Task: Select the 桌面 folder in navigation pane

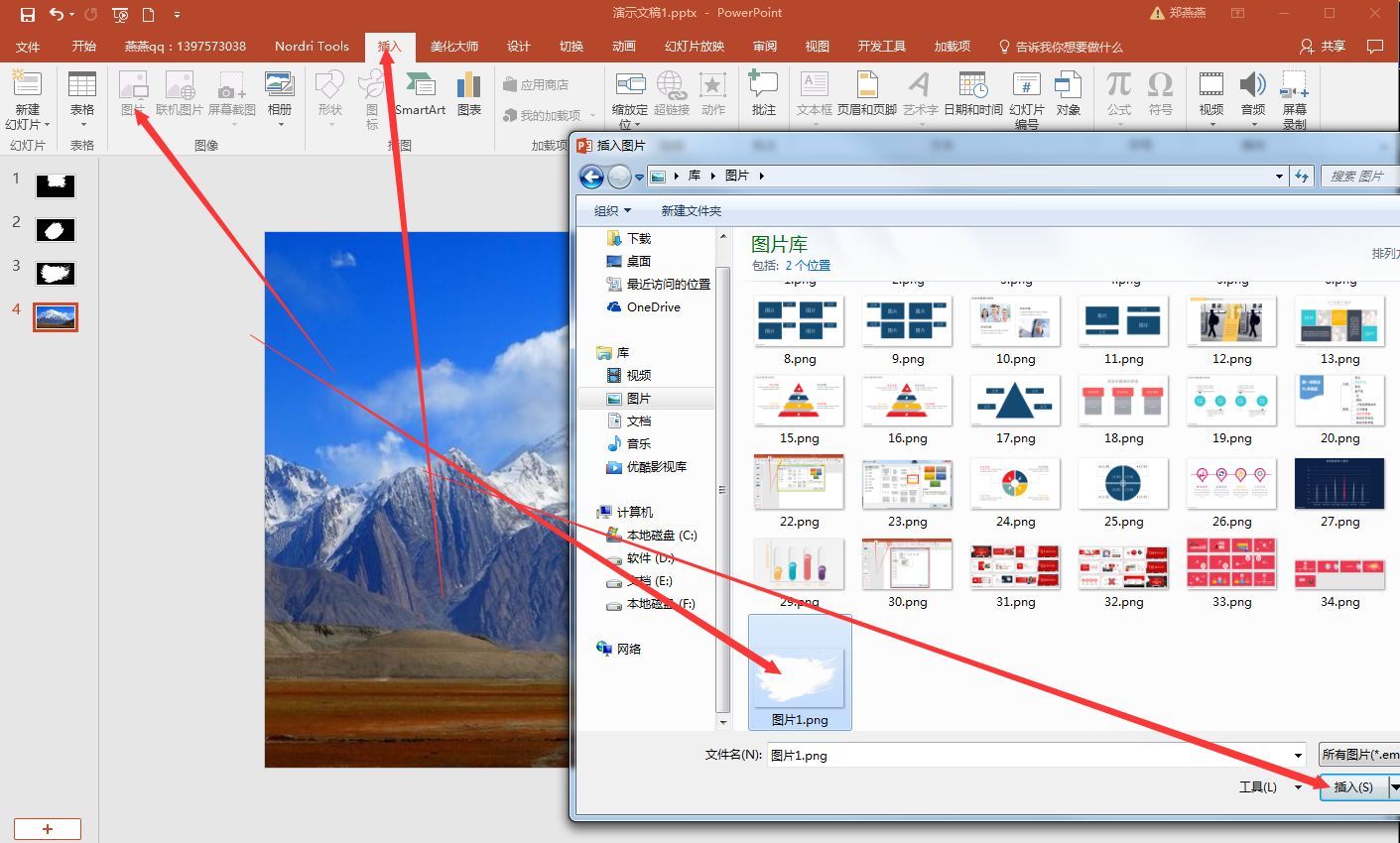Action: pyautogui.click(x=638, y=262)
